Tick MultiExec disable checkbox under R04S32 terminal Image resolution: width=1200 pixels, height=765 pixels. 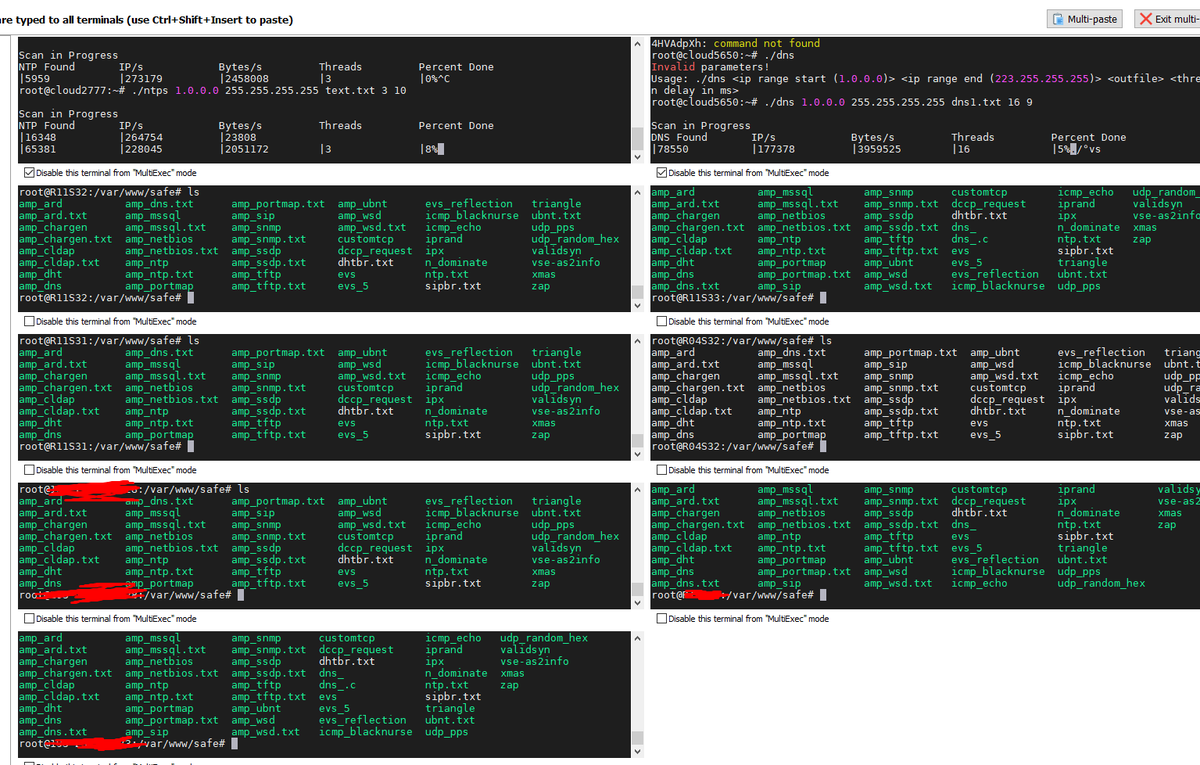pos(661,470)
